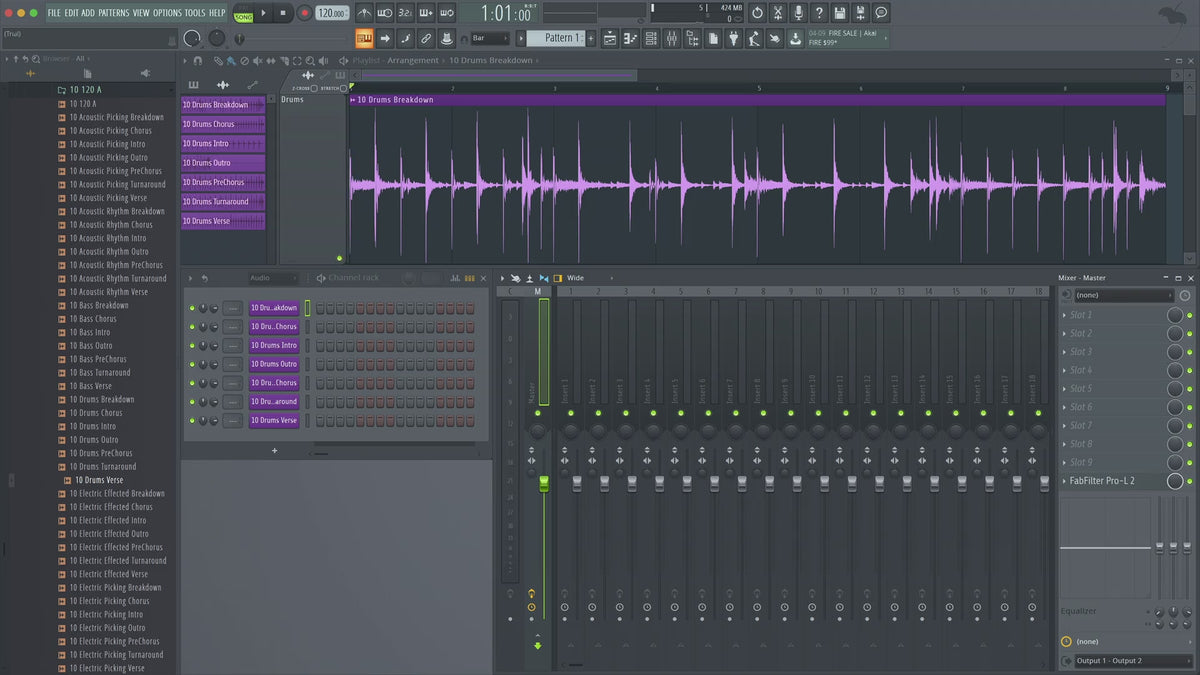Click the Master track volume fader
The image size is (1200, 675).
(544, 483)
